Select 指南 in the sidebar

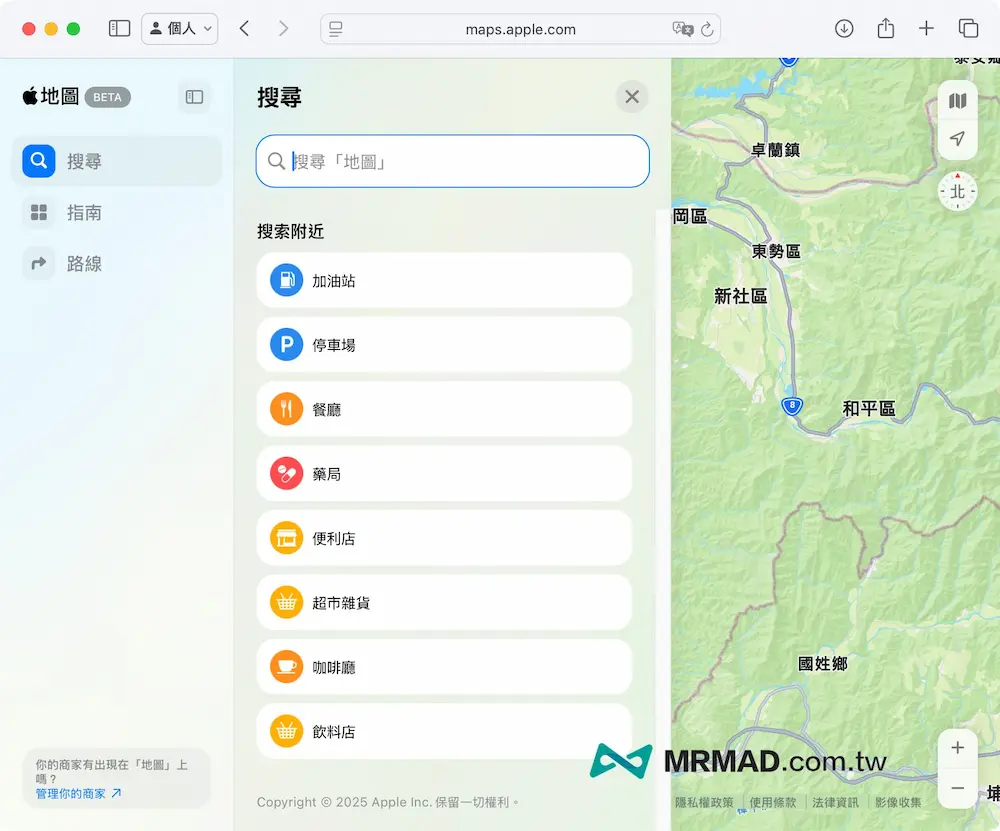pos(84,213)
